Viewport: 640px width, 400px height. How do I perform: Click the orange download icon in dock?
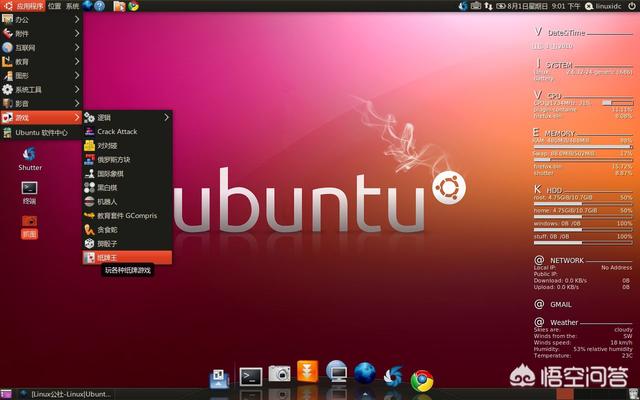coord(307,371)
